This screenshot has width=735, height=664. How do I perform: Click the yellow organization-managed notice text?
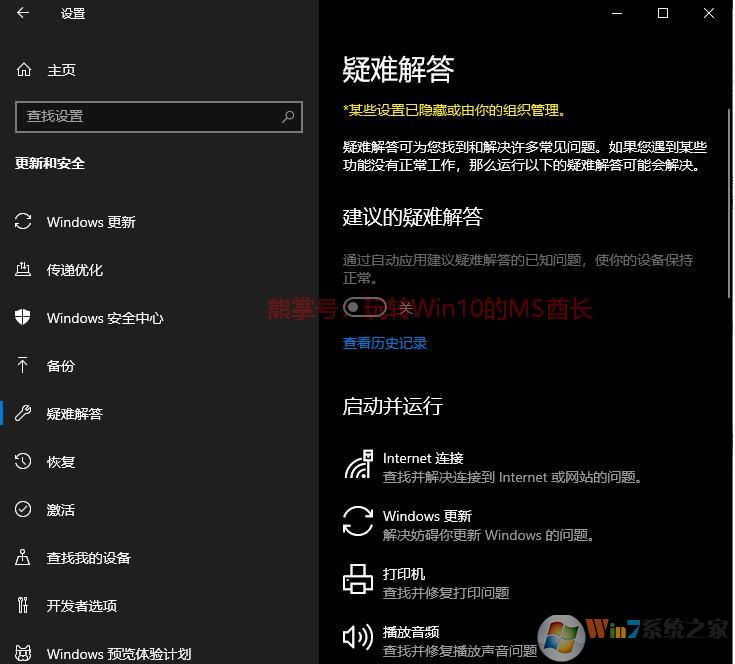point(455,111)
